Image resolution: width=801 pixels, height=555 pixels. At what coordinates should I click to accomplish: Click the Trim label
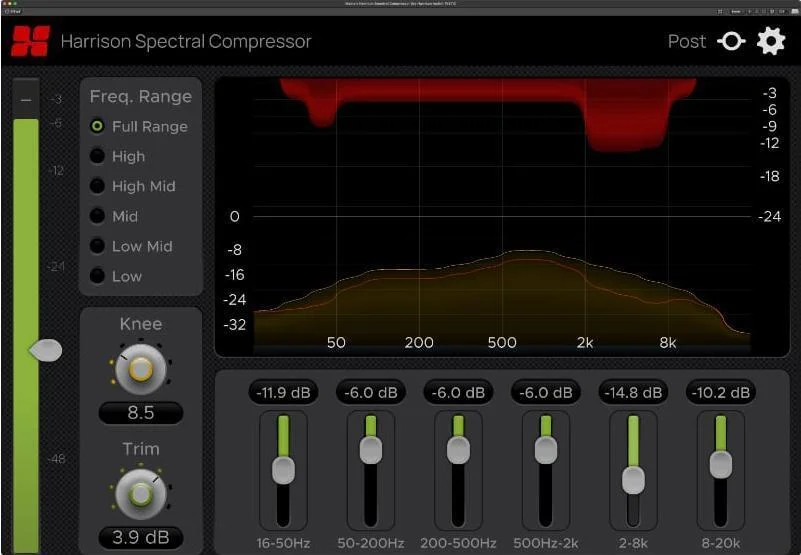click(x=140, y=449)
